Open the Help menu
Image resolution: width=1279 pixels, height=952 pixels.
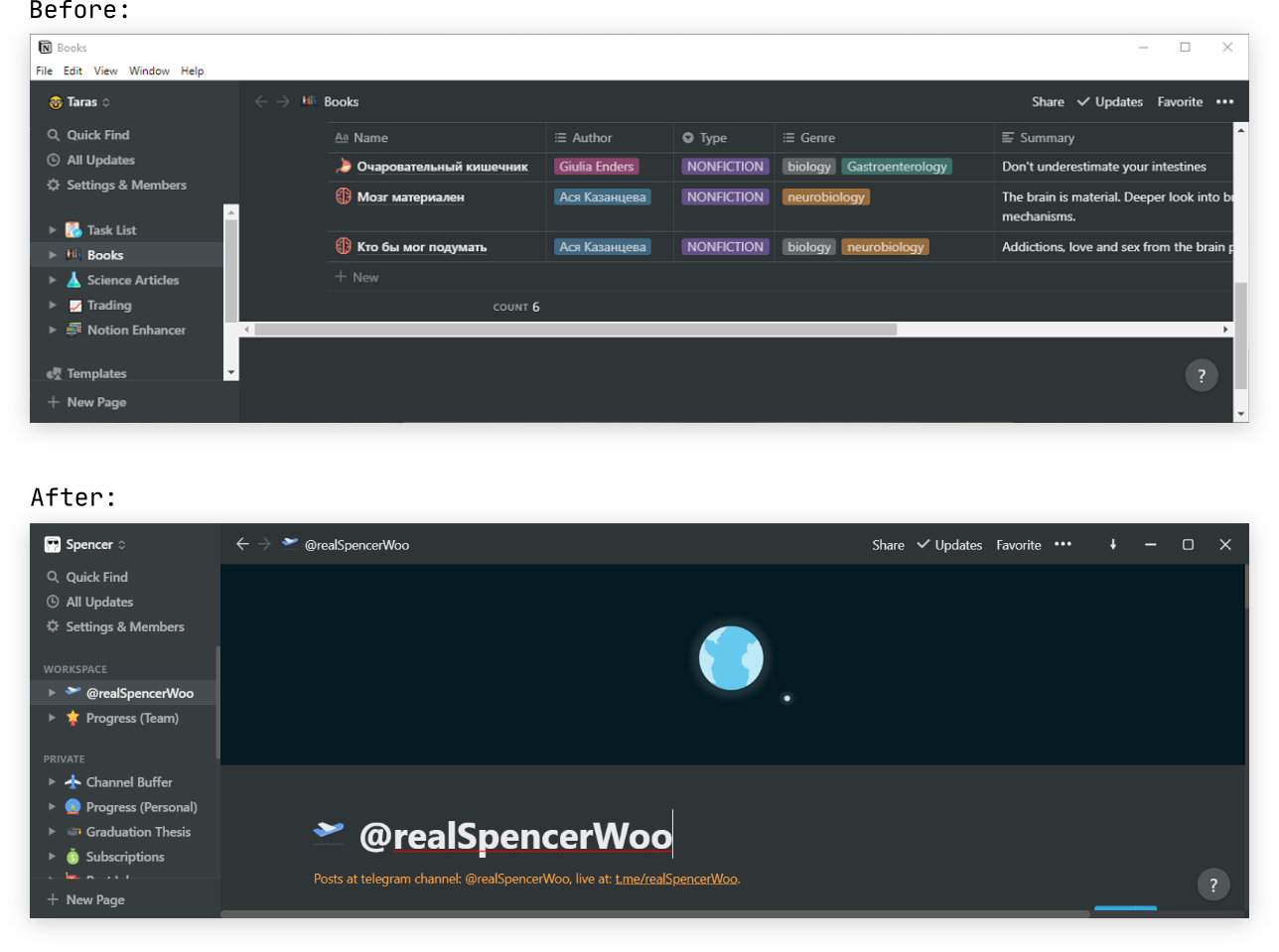(x=192, y=71)
